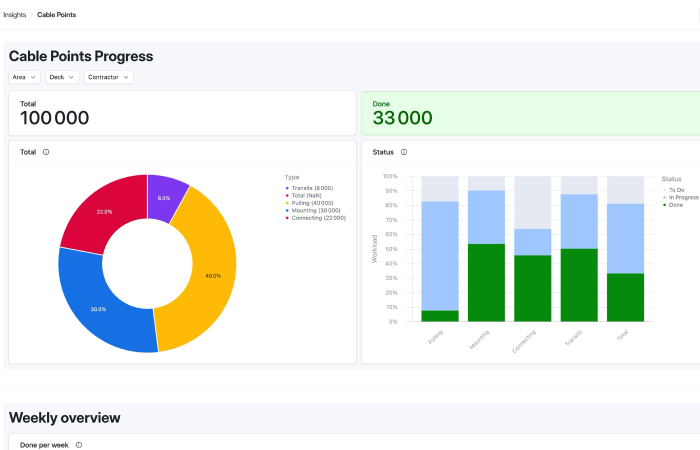Open the Contractor filter dropdown
Viewport: 700px width, 450px height.
[108, 77]
